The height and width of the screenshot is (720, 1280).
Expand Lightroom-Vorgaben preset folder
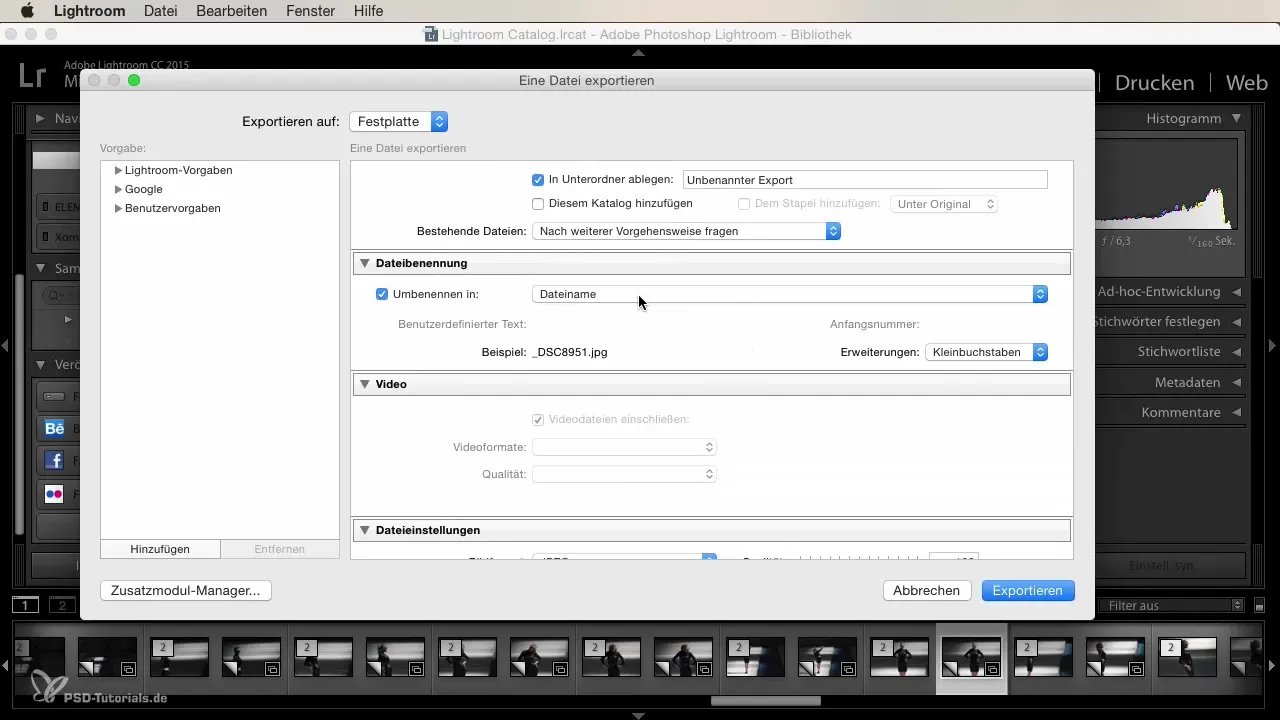pos(118,170)
